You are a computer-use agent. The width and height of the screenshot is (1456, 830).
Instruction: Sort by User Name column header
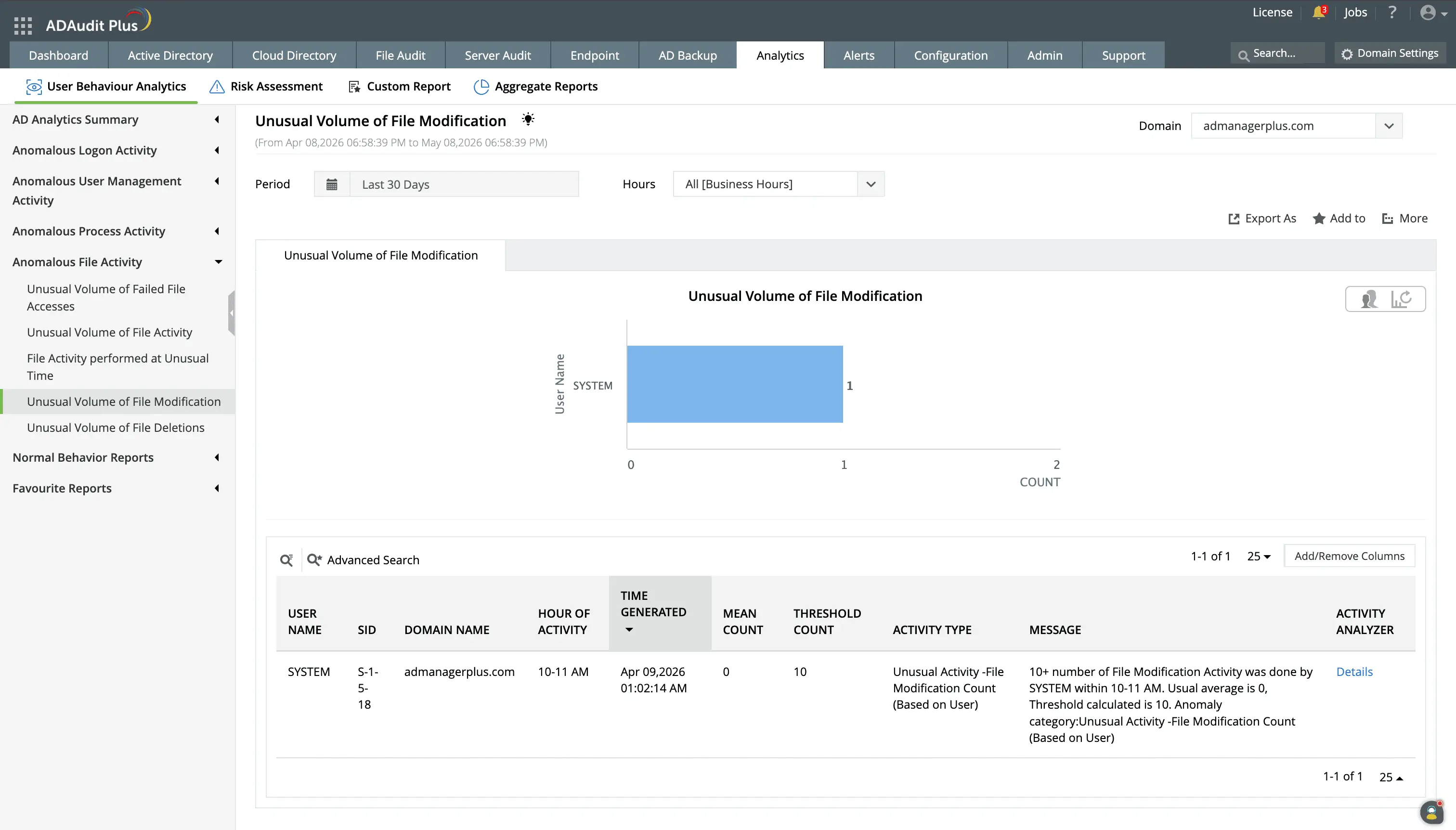point(304,622)
